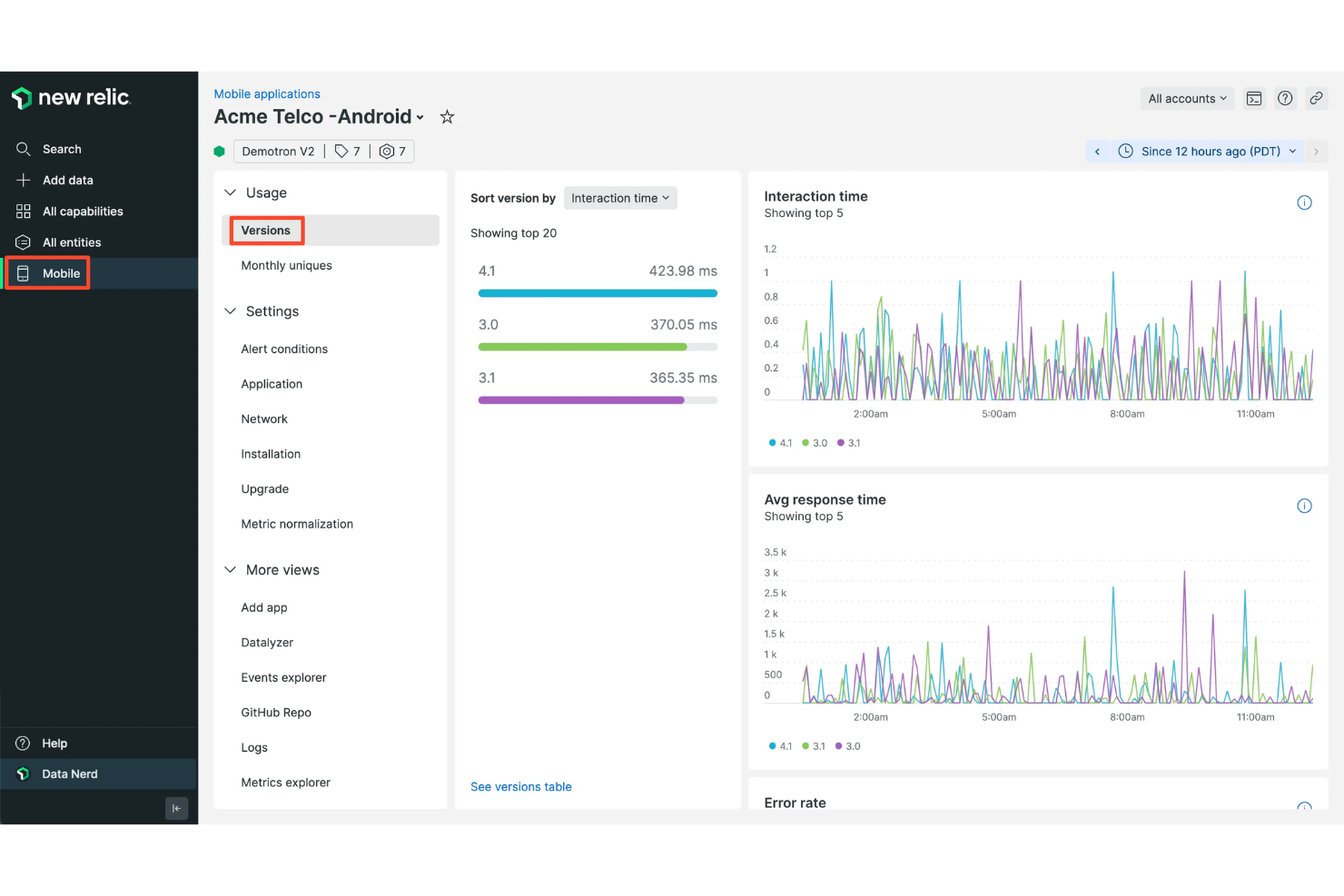
Task: Star Acme Telco -Android as favorite
Action: coord(446,117)
